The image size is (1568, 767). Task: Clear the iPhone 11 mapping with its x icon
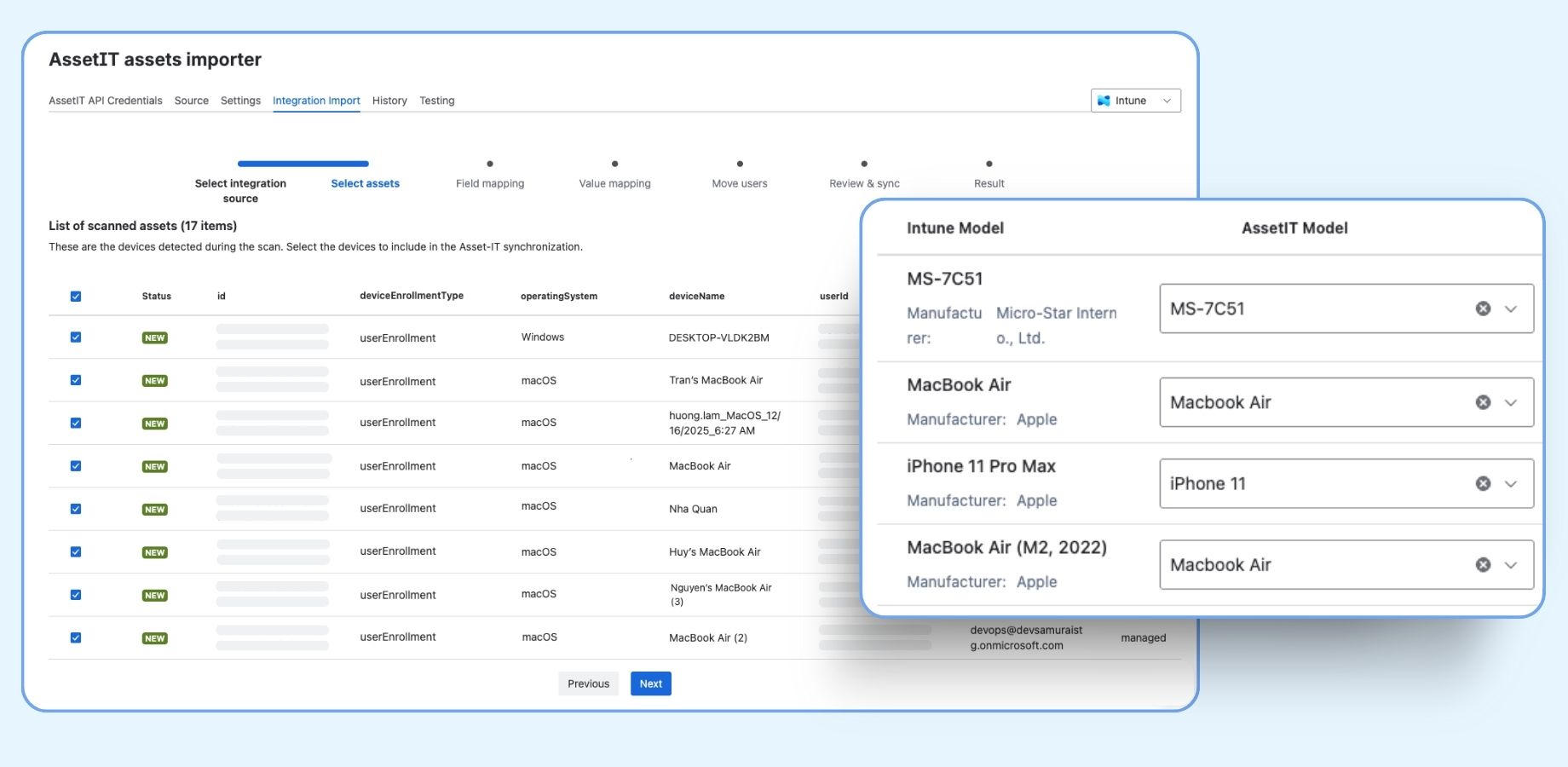point(1483,482)
